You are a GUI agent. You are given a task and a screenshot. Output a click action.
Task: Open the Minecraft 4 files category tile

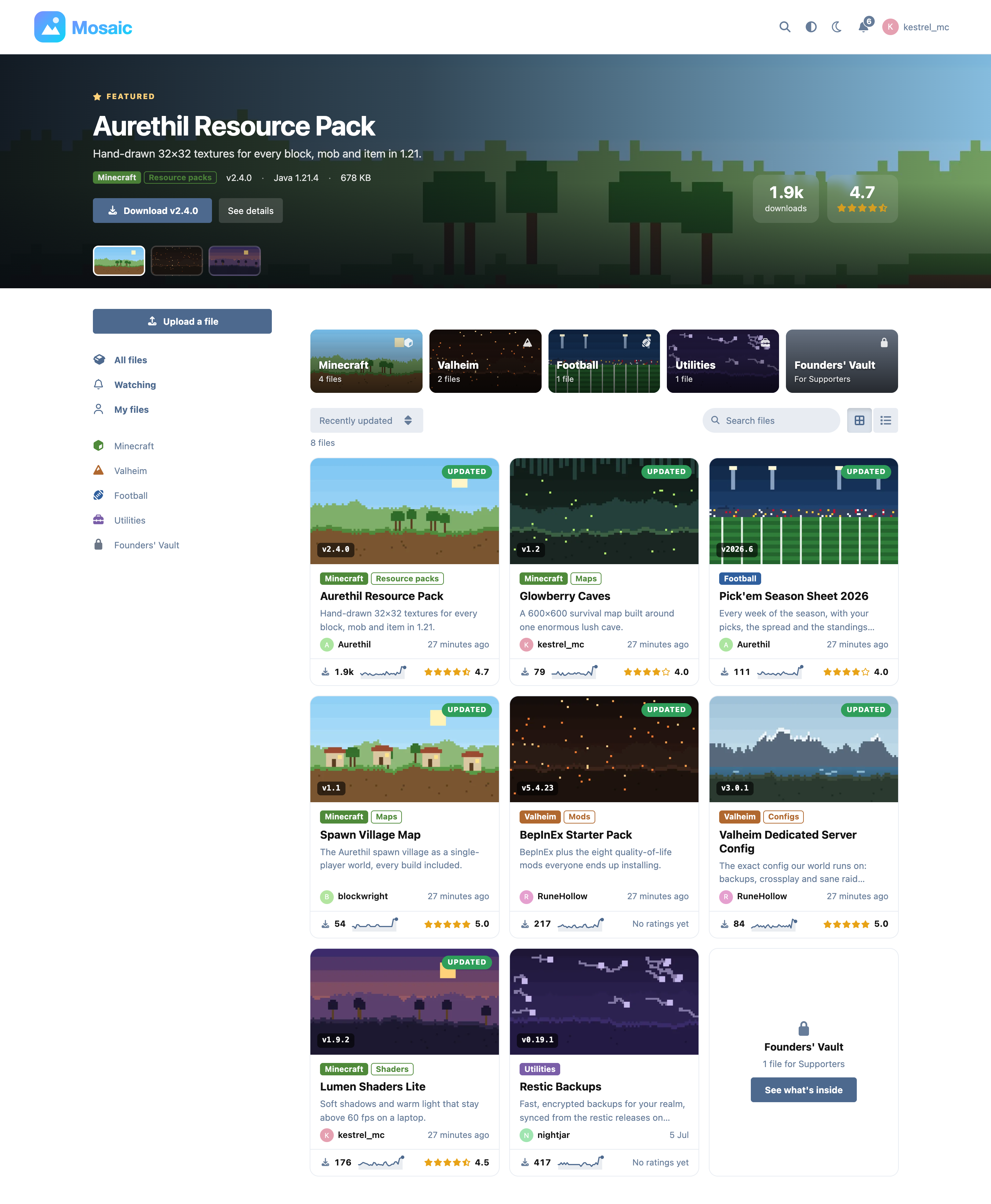(366, 361)
